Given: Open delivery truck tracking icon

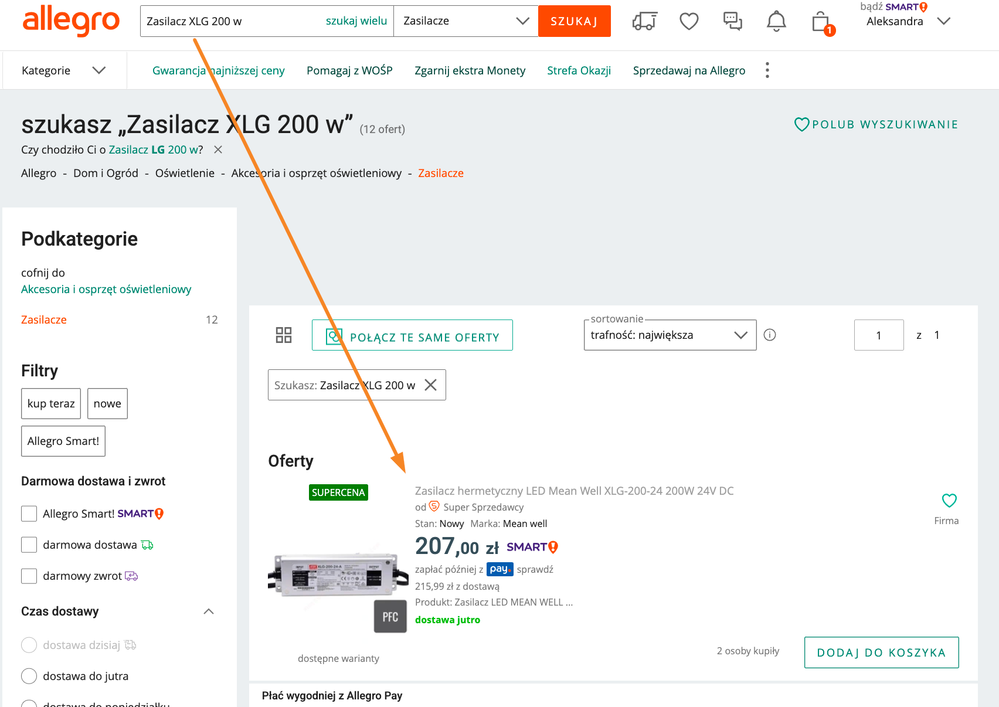Looking at the screenshot, I should [644, 21].
